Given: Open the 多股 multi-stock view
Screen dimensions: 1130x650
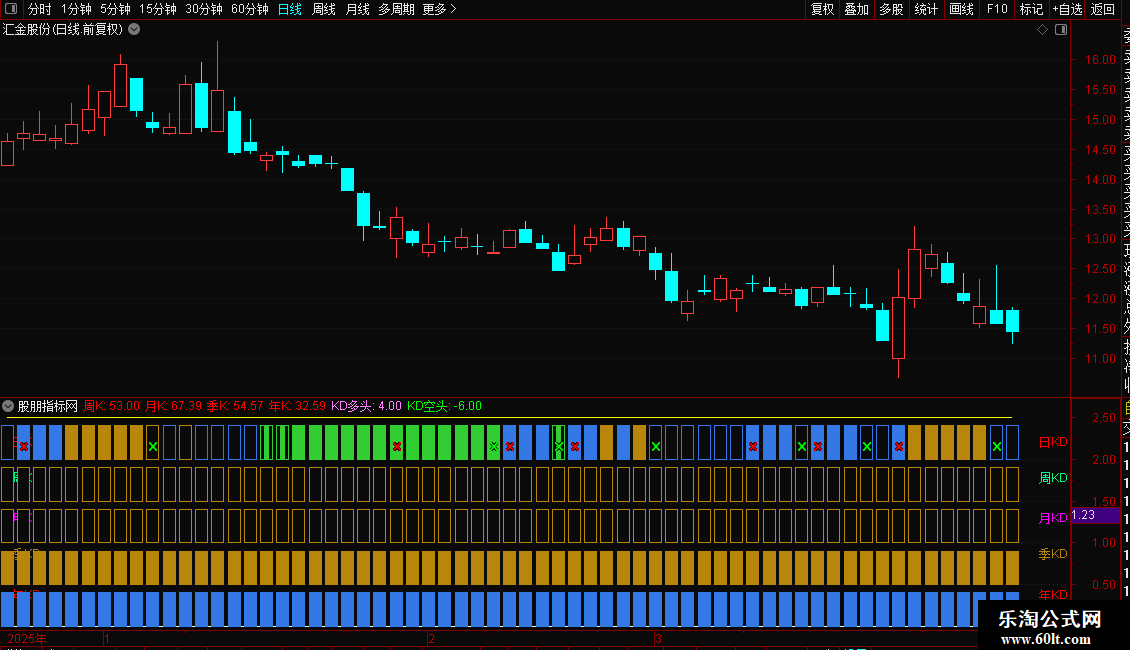Looking at the screenshot, I should [x=891, y=9].
